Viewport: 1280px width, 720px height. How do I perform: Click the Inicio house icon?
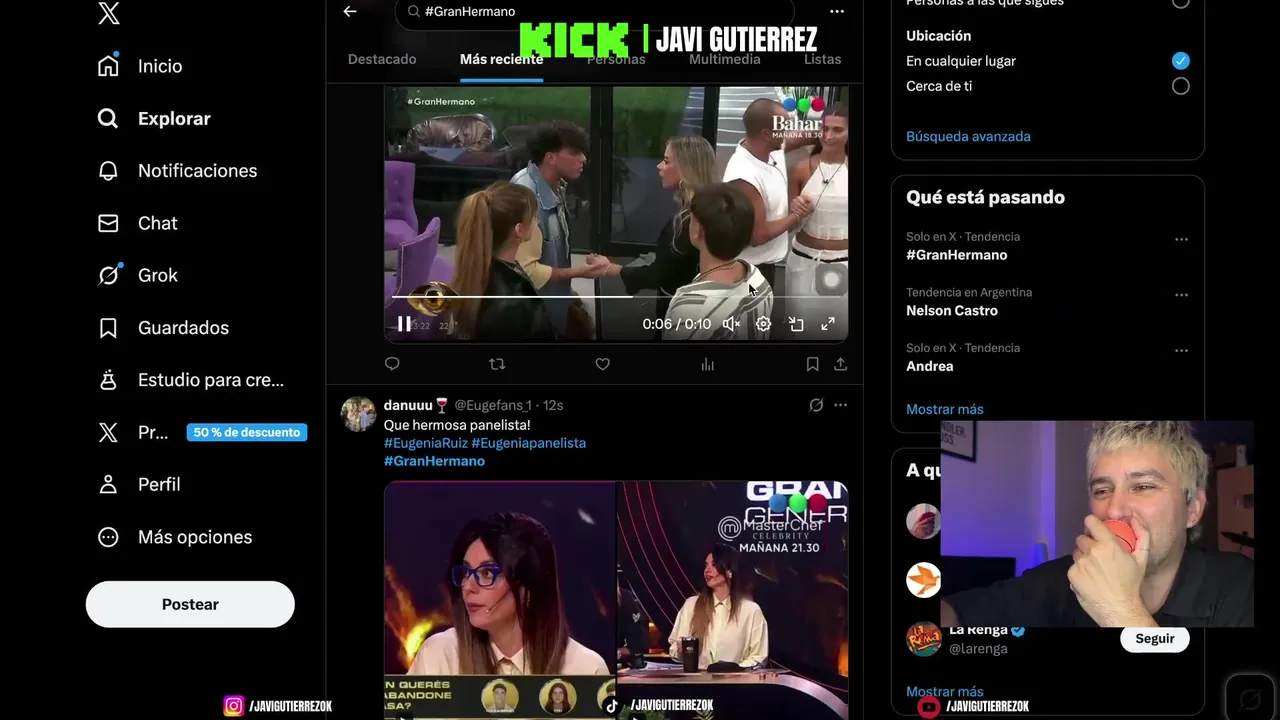108,66
